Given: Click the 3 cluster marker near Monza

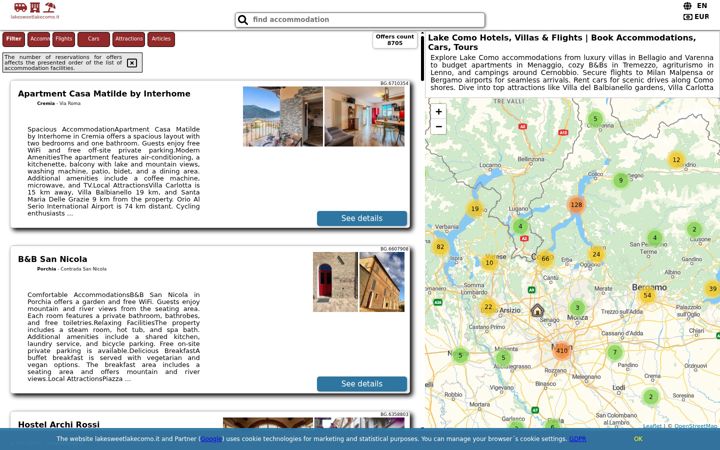Looking at the screenshot, I should click(x=577, y=308).
